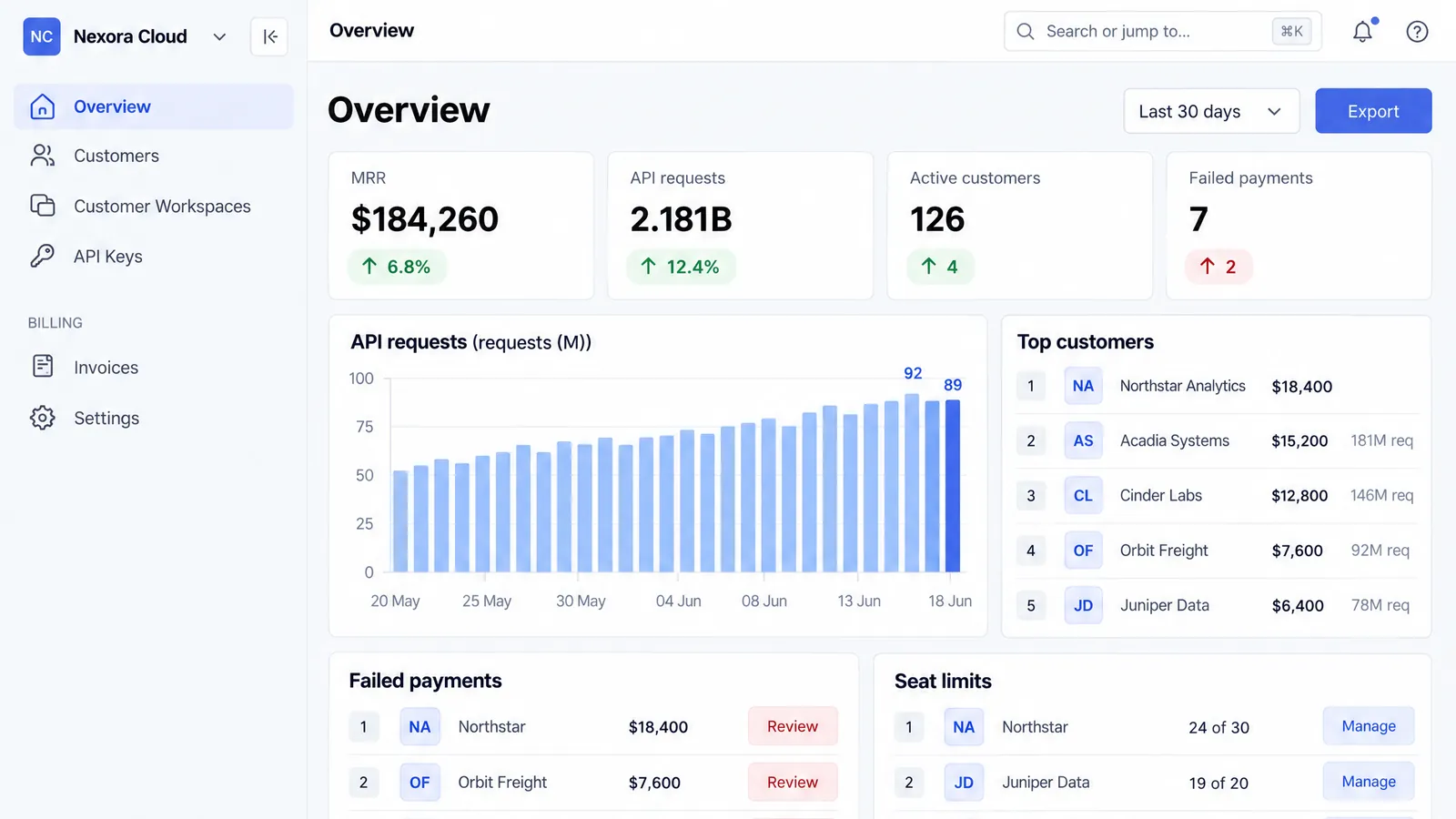Click the Seat limits panel heading
The height and width of the screenshot is (819, 1456).
(x=943, y=681)
